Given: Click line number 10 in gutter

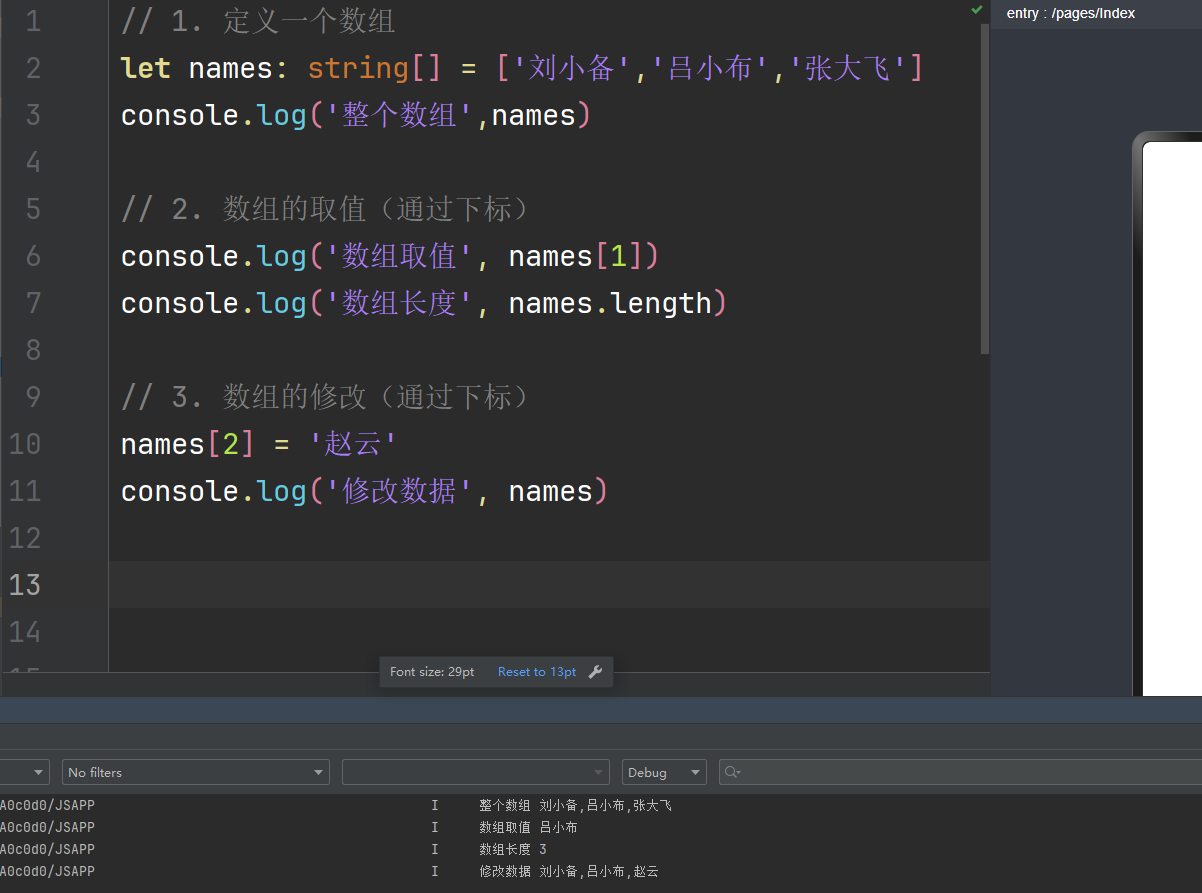Looking at the screenshot, I should (x=25, y=444).
